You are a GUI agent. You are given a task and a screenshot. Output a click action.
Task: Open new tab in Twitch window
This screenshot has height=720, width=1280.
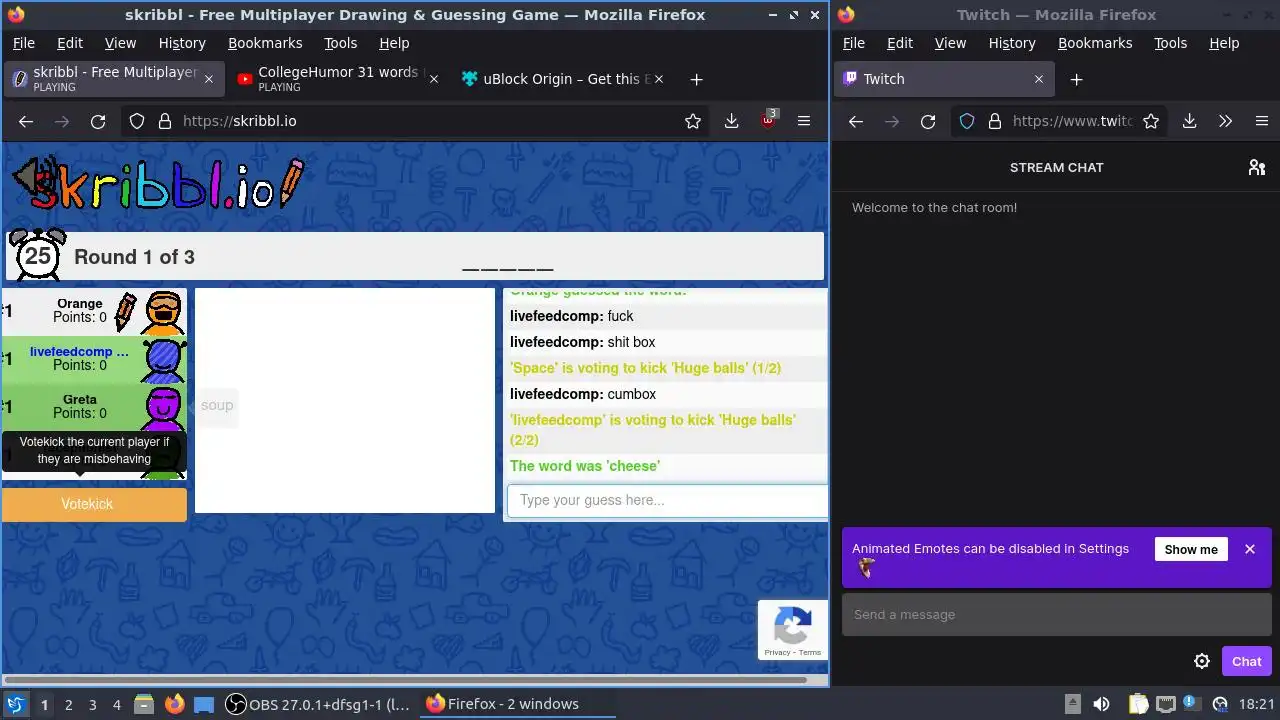(x=1076, y=79)
